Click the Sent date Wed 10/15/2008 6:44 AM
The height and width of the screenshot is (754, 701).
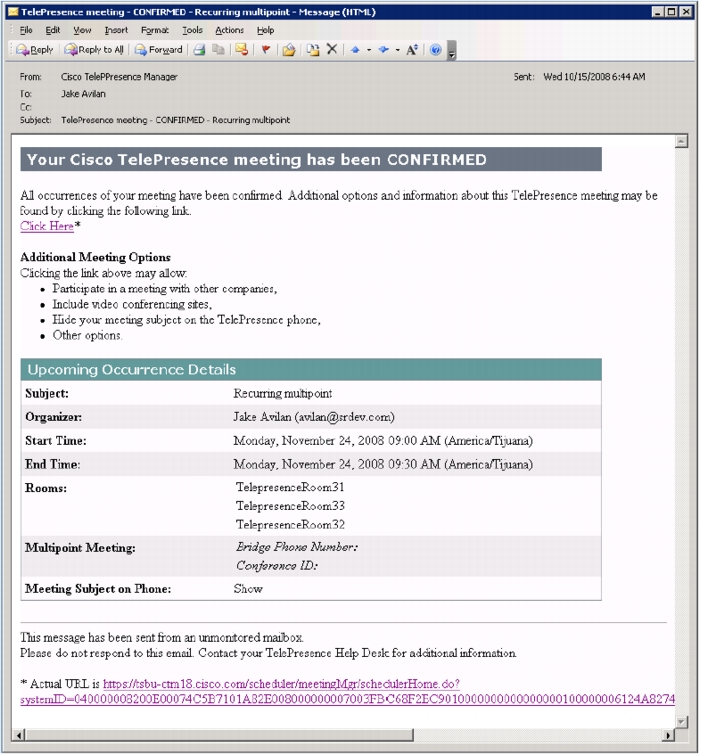tap(594, 77)
